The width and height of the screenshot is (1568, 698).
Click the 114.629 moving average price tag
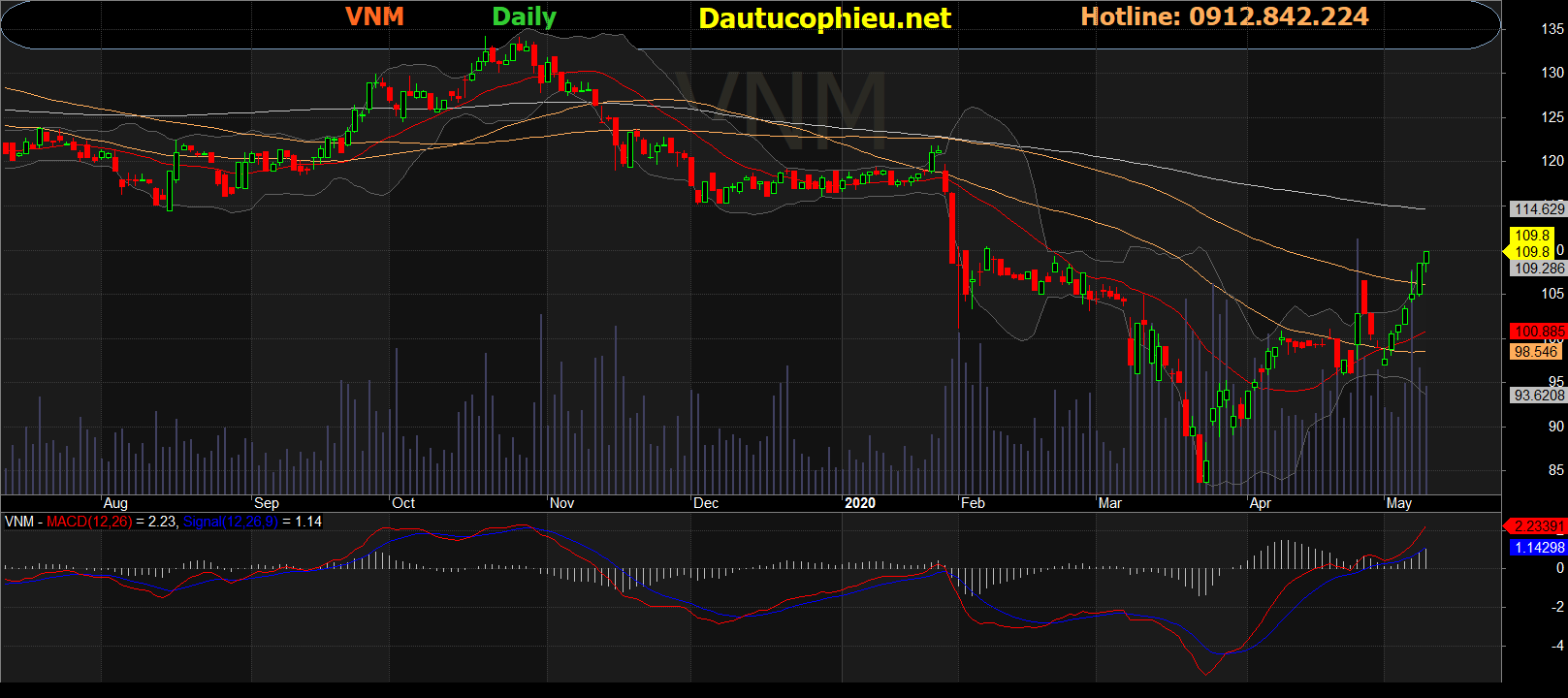click(1539, 208)
